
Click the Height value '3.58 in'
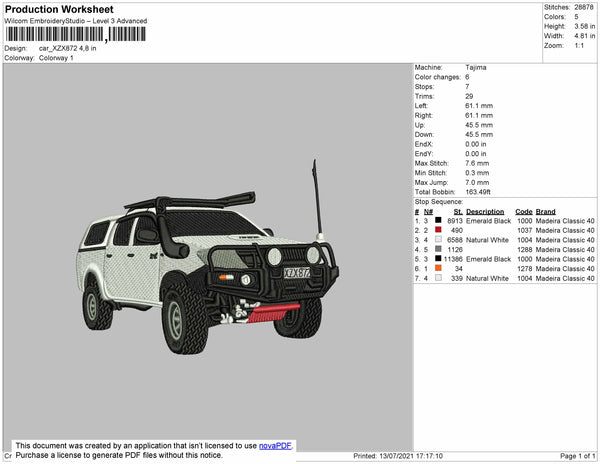point(584,26)
